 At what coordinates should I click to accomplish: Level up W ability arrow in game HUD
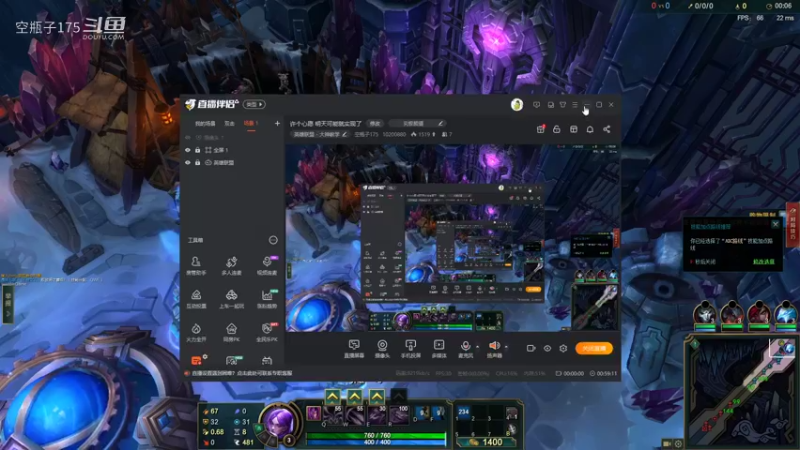355,396
